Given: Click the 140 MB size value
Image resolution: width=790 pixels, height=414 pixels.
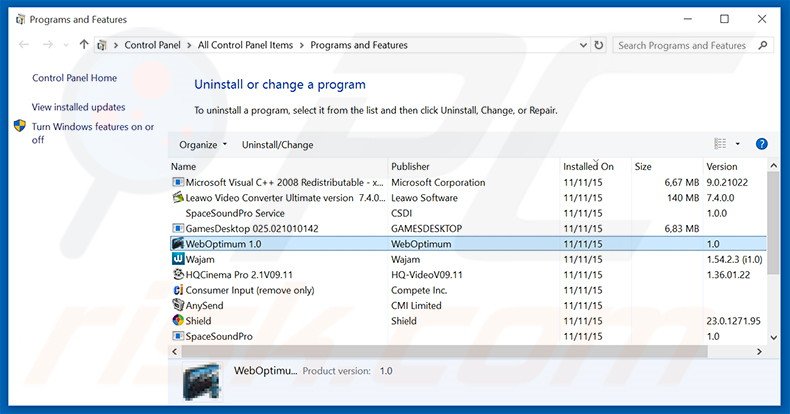Looking at the screenshot, I should [683, 198].
